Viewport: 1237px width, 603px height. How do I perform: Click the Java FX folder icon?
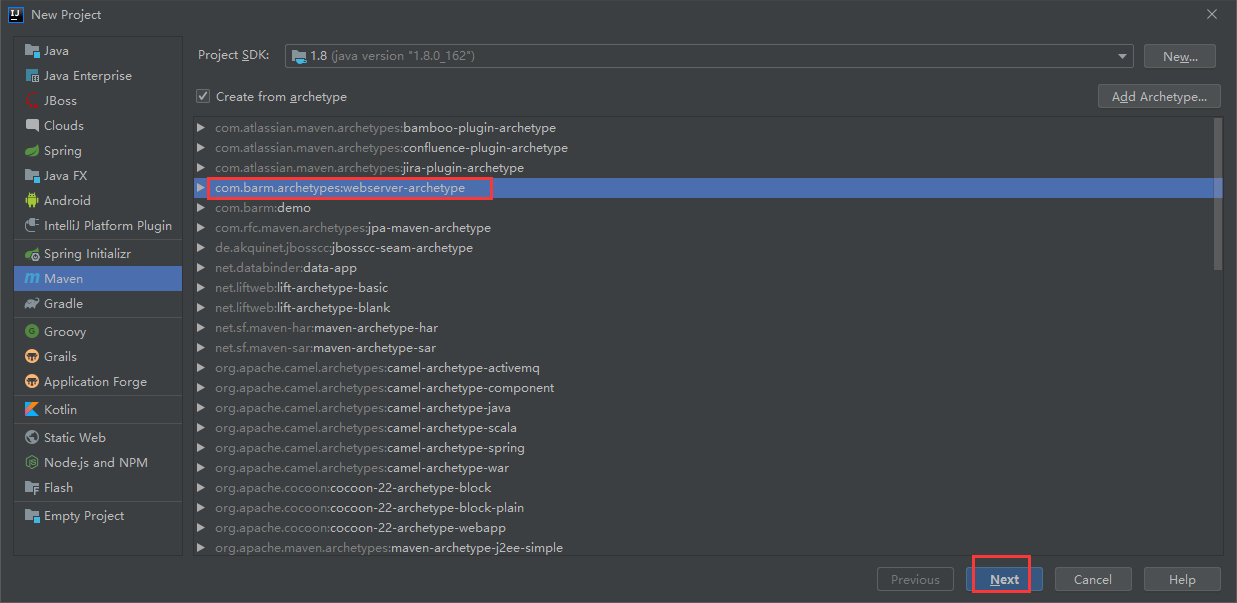32,176
